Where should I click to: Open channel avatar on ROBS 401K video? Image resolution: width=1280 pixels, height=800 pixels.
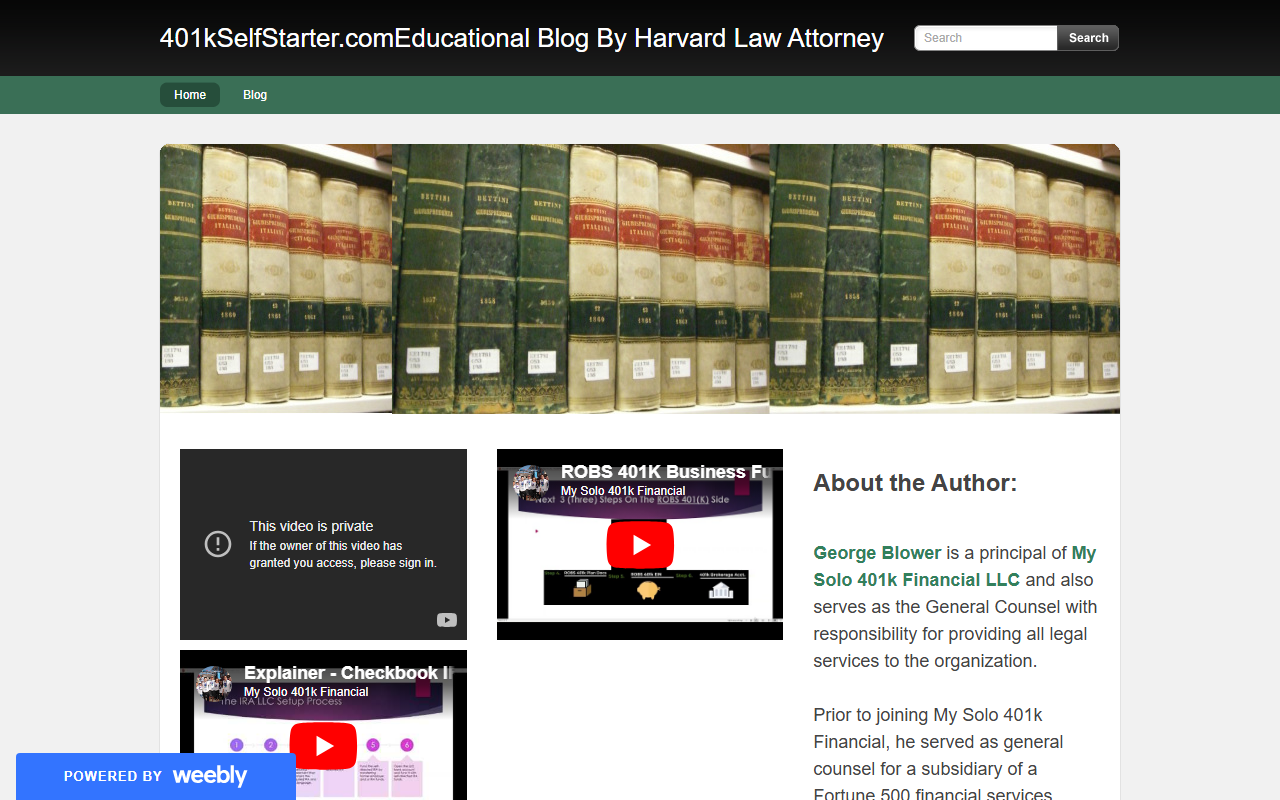[531, 484]
